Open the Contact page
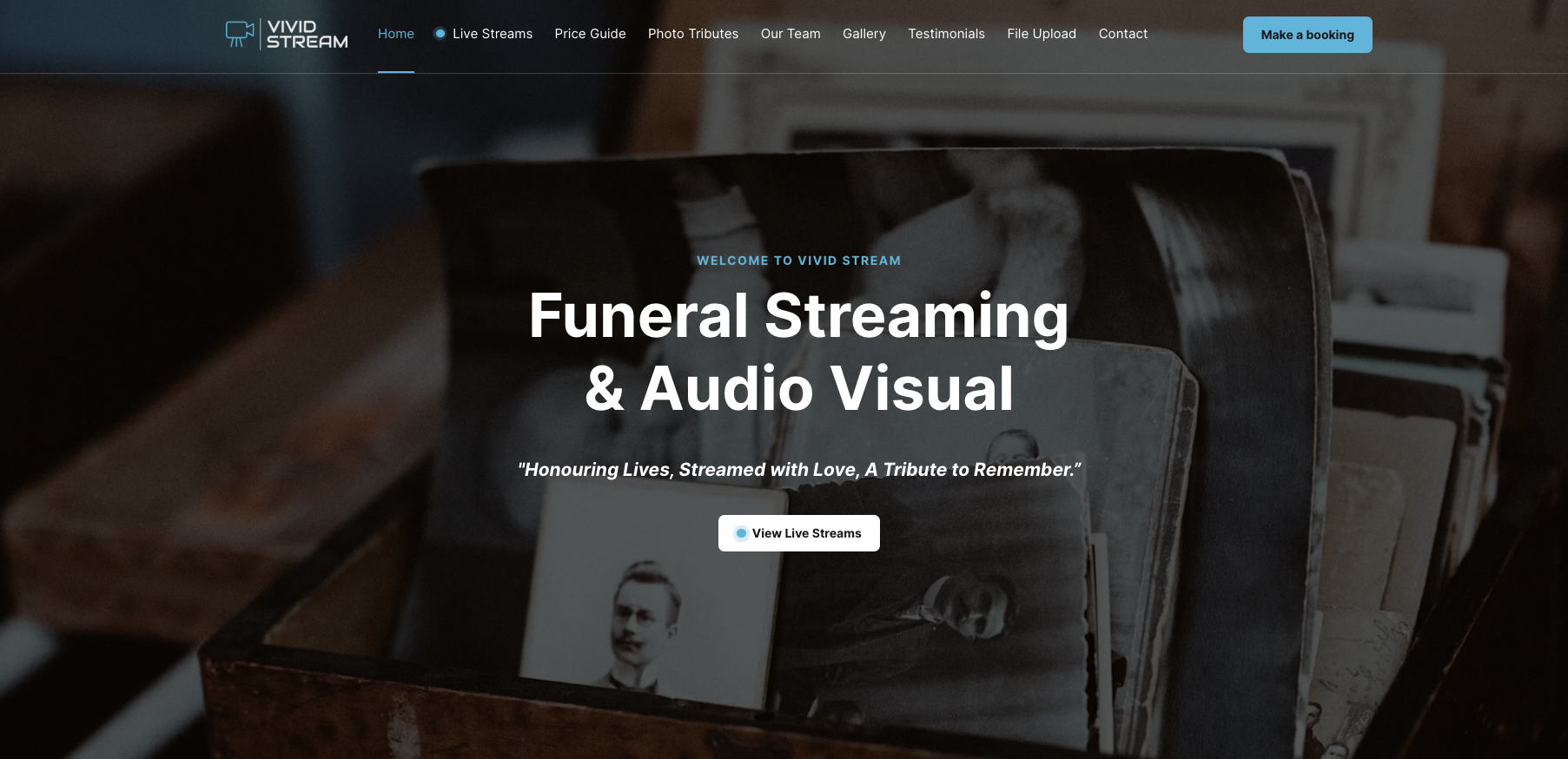This screenshot has width=1568, height=759. 1123,34
